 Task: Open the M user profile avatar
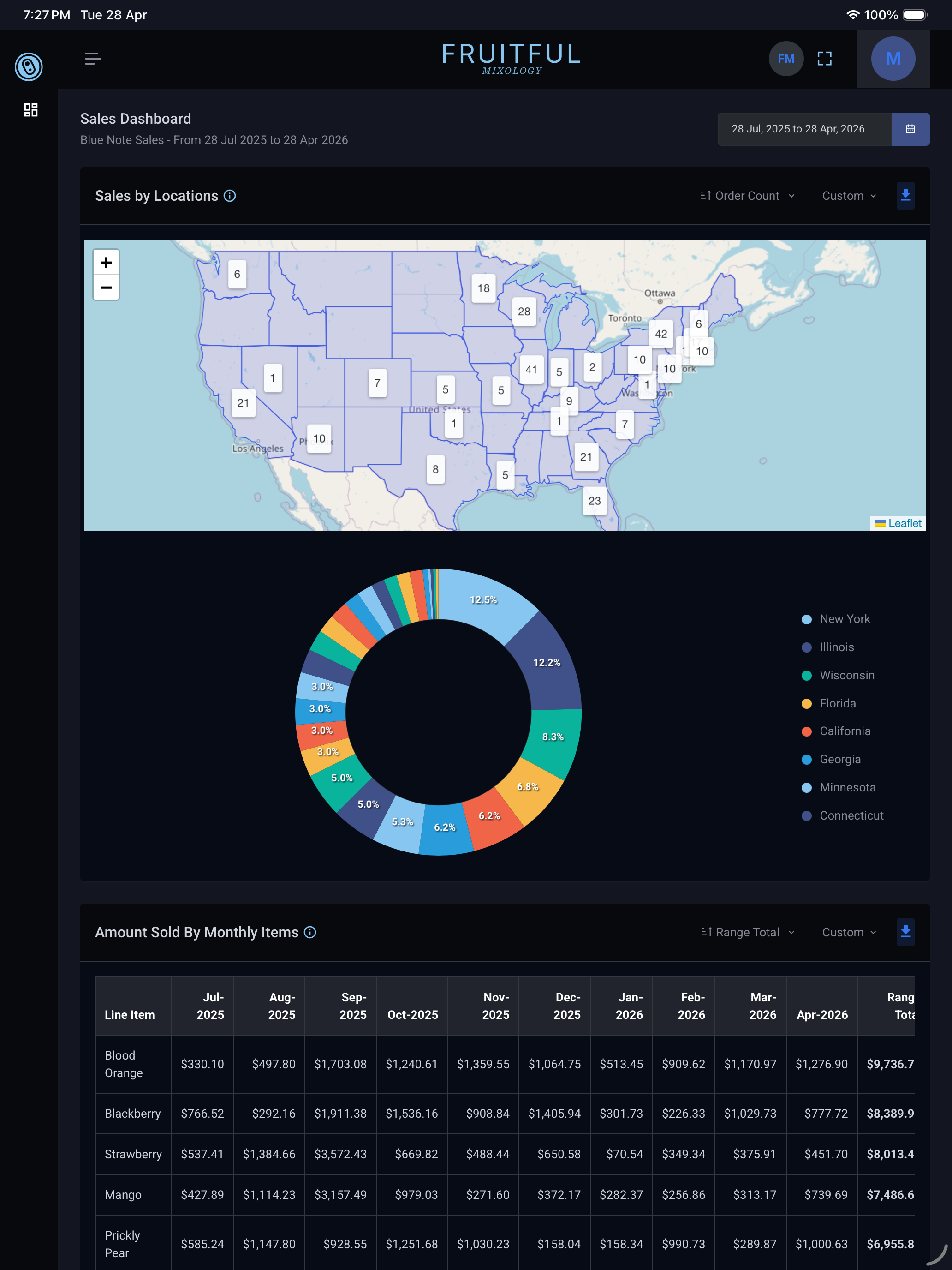click(x=893, y=59)
